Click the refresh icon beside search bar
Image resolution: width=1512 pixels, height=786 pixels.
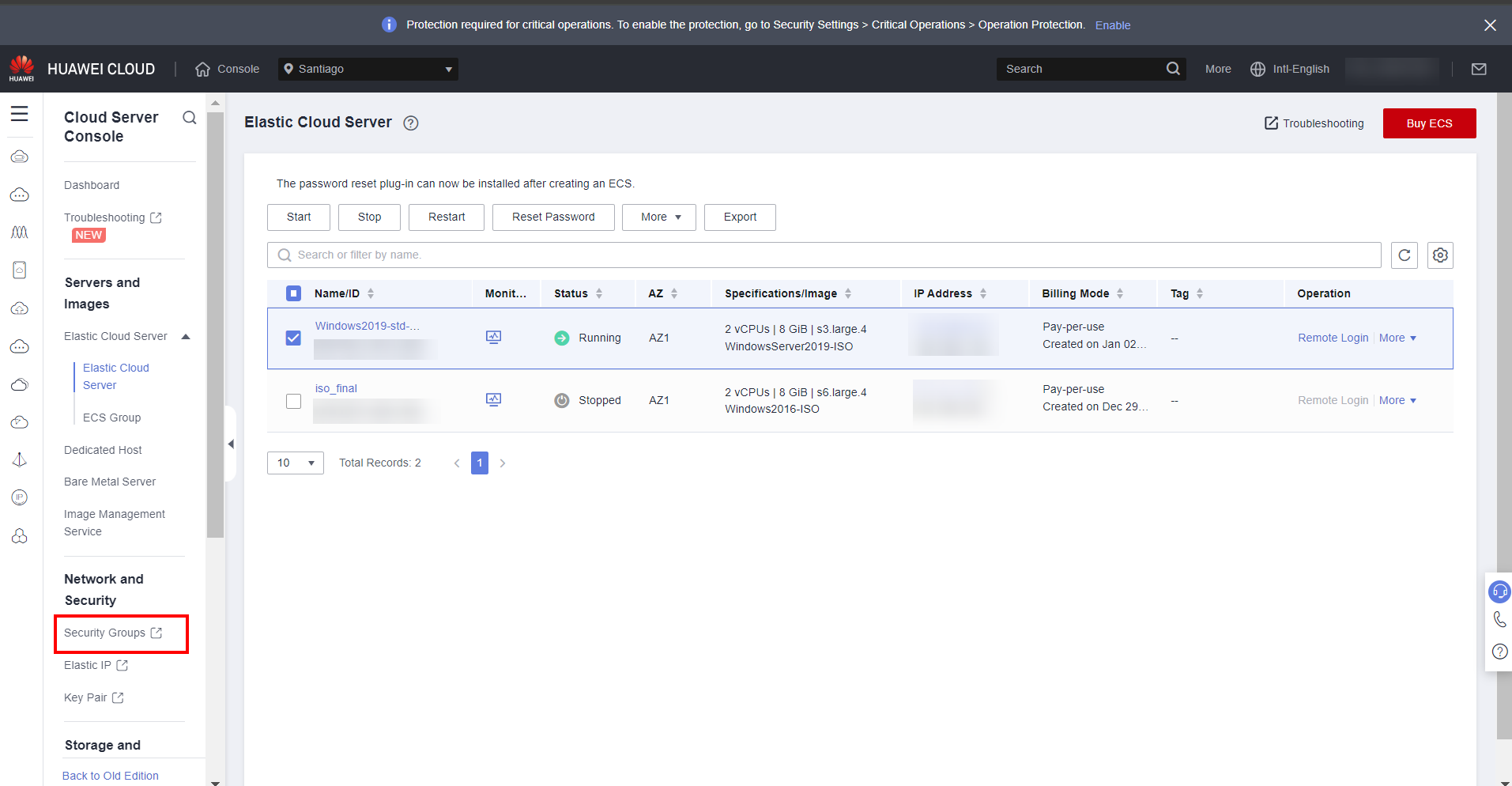1404,255
